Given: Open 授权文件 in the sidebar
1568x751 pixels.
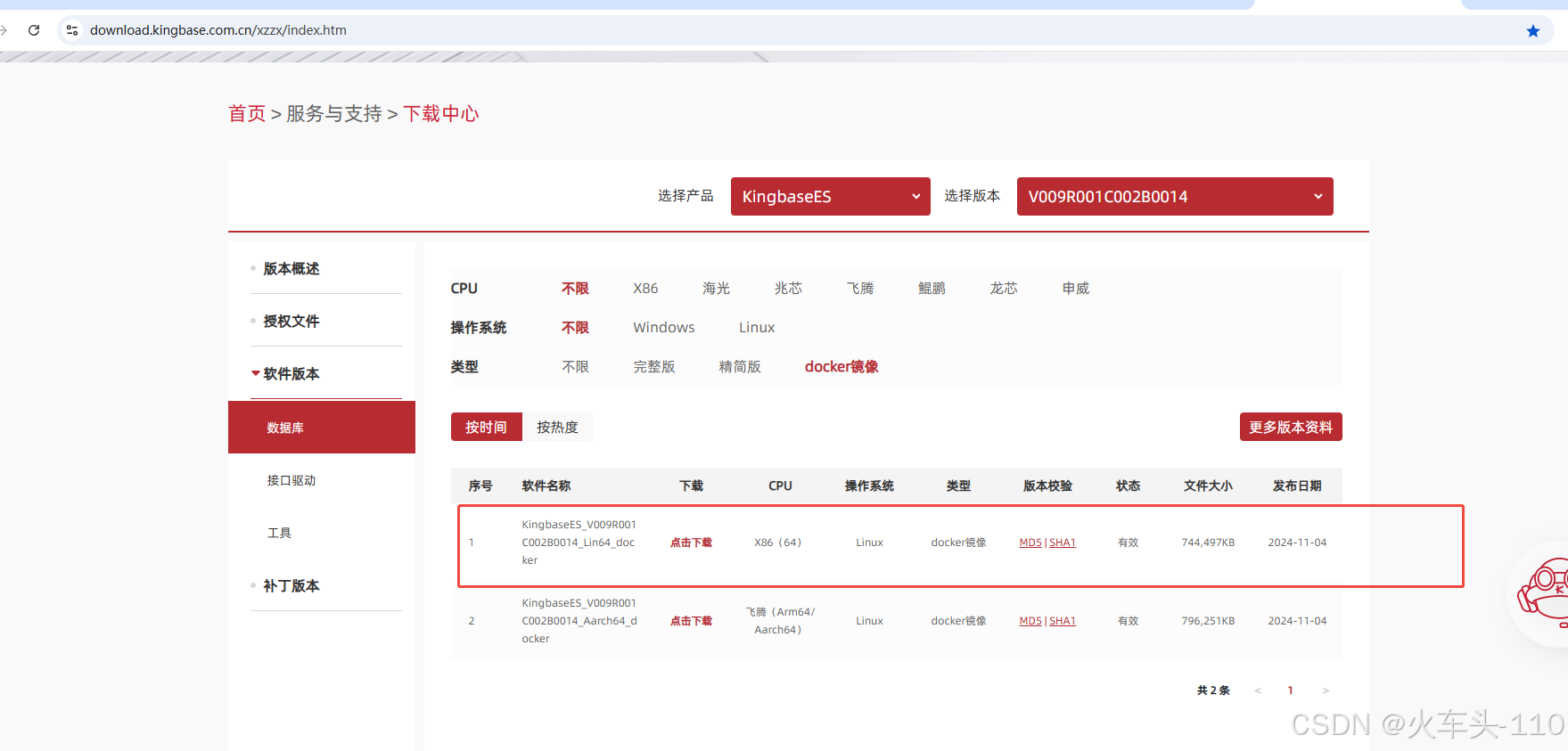Looking at the screenshot, I should point(291,321).
